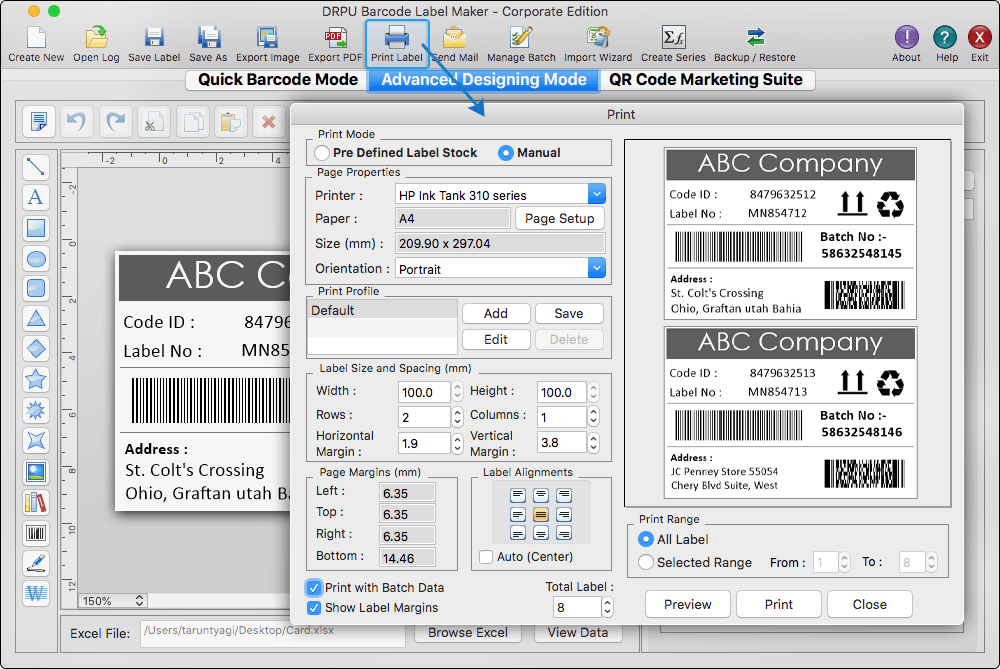1000x669 pixels.
Task: Choose Selected Range radio button
Action: [646, 562]
